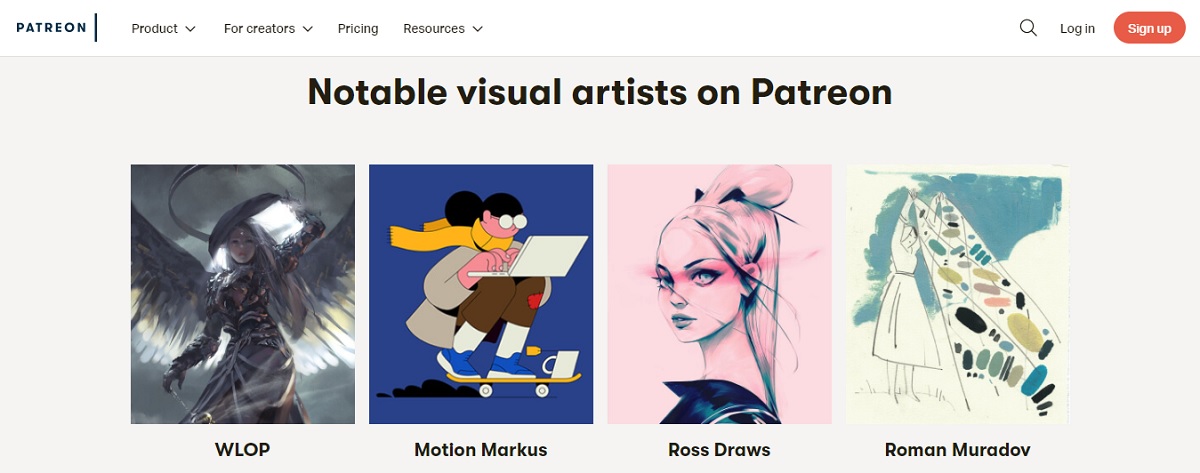Open the search icon
1200x473 pixels.
click(1028, 28)
